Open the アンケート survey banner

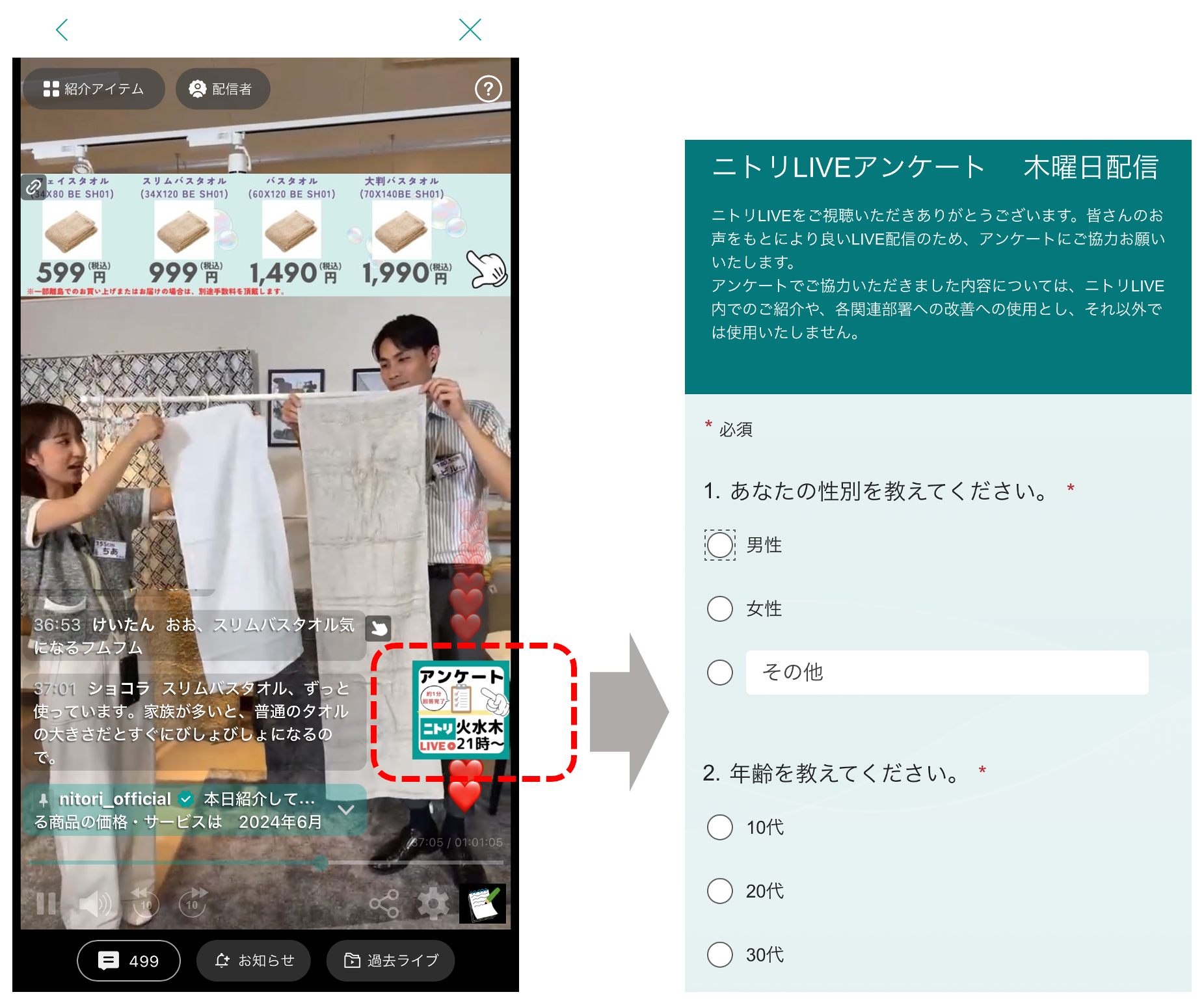[461, 710]
